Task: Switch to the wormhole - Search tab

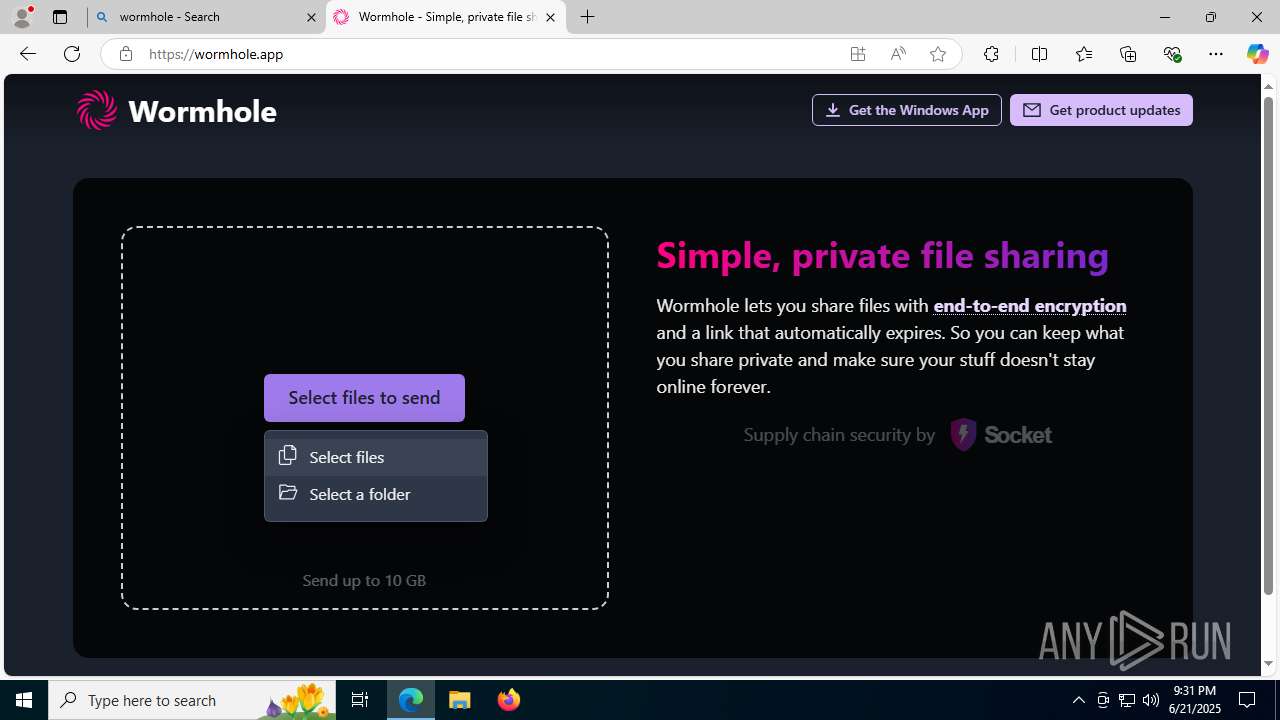Action: pos(206,17)
